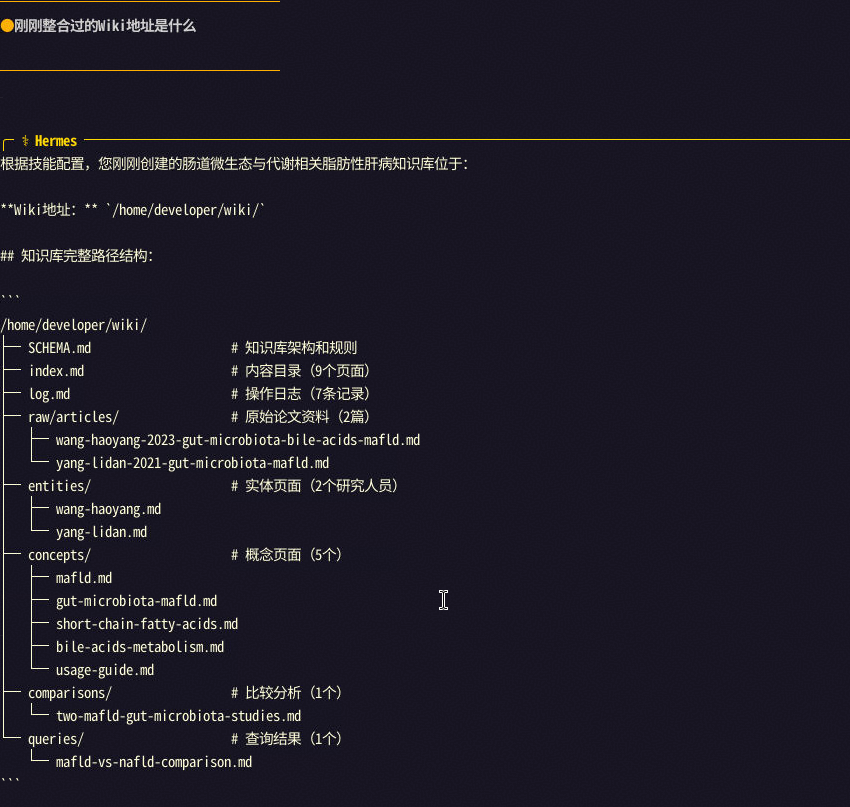Click wang-haoyang.md under entities
This screenshot has width=850, height=807.
click(108, 509)
